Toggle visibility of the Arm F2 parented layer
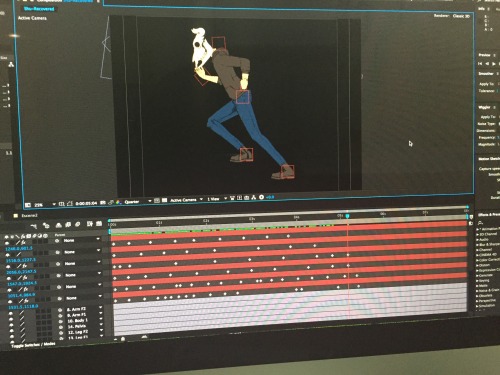The width and height of the screenshot is (500, 375). (11, 313)
